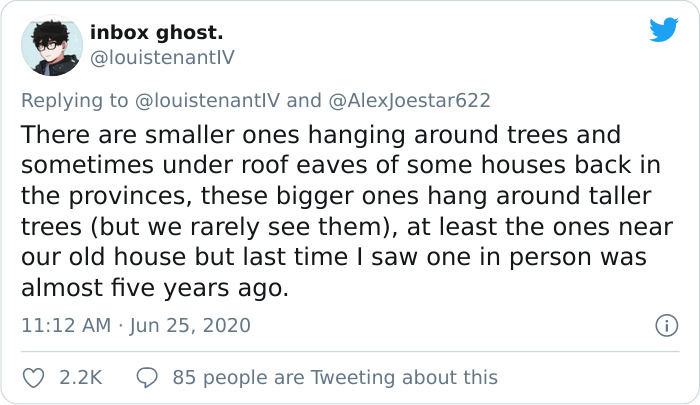Click the 2.2K likes count
The image size is (700, 405).
(80, 377)
